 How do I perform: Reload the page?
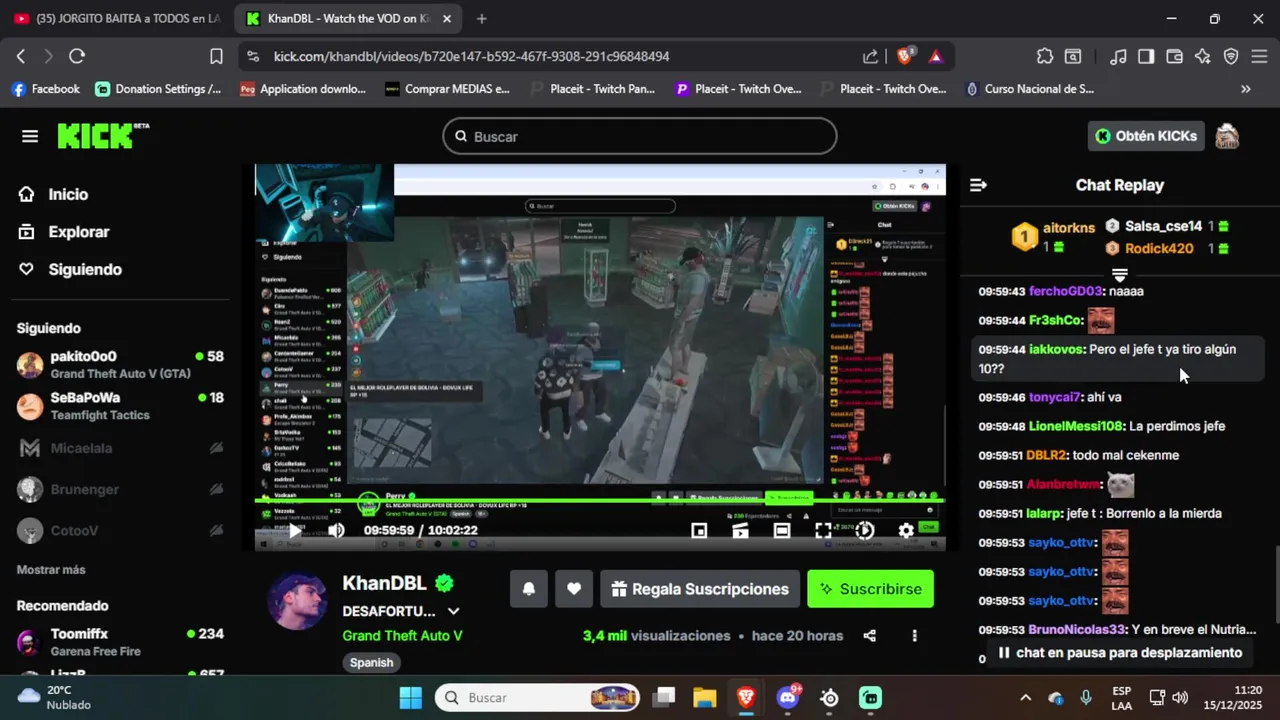point(77,57)
